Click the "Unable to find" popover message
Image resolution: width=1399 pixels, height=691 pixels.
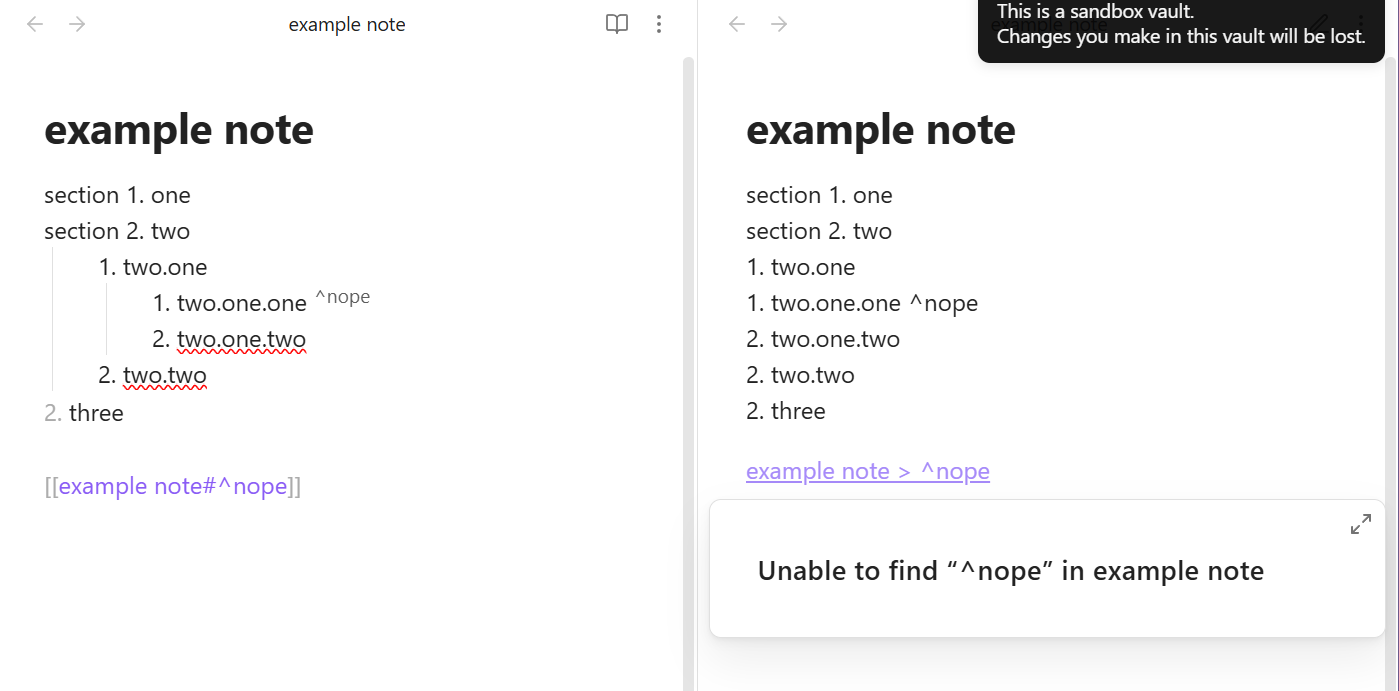pyautogui.click(x=1010, y=571)
